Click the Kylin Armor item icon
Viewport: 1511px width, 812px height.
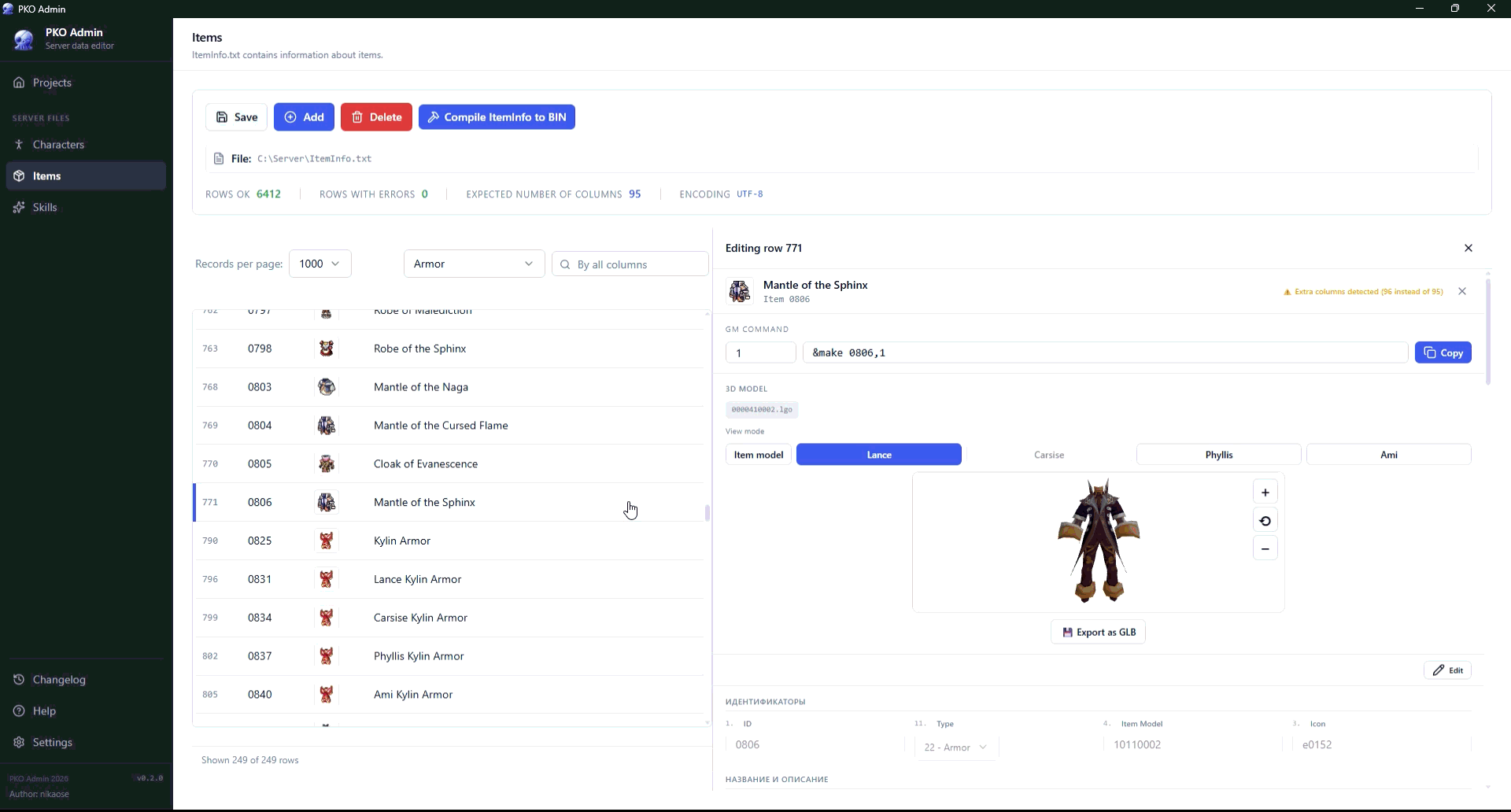click(326, 541)
